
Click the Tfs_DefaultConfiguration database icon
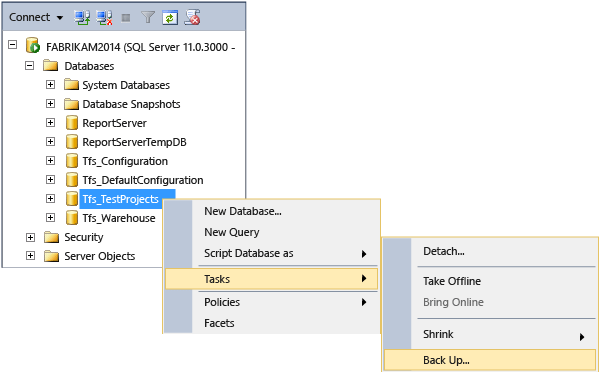tap(72, 179)
